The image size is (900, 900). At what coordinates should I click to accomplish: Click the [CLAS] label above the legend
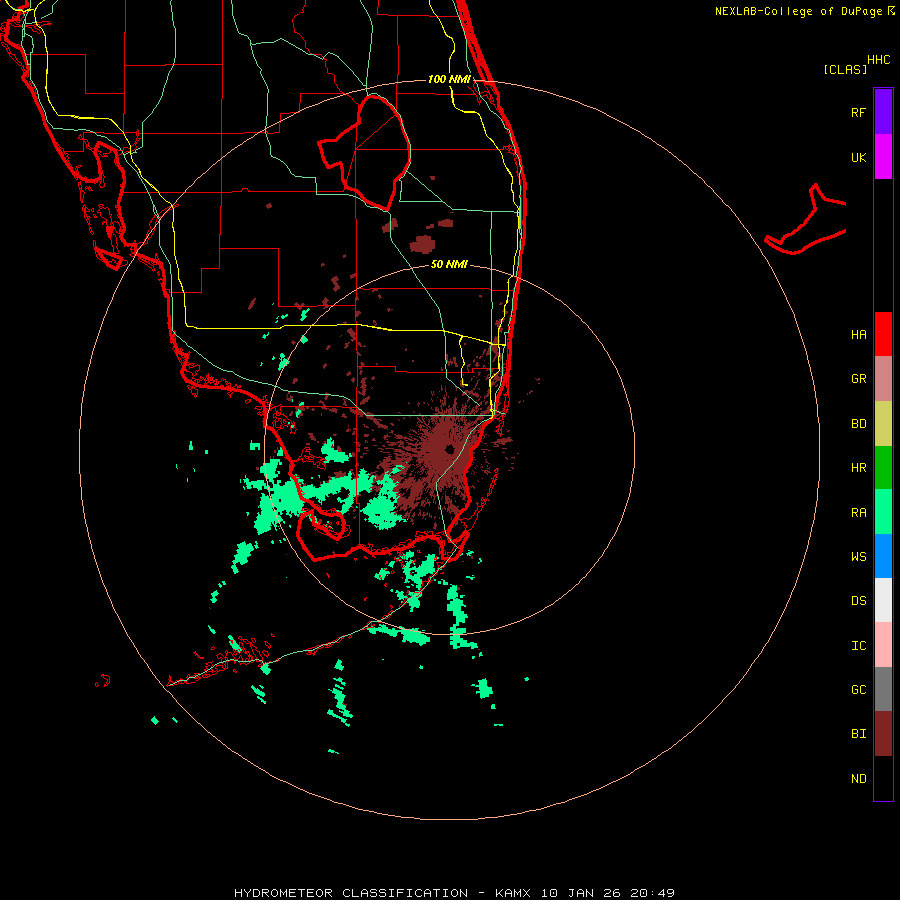tap(845, 69)
